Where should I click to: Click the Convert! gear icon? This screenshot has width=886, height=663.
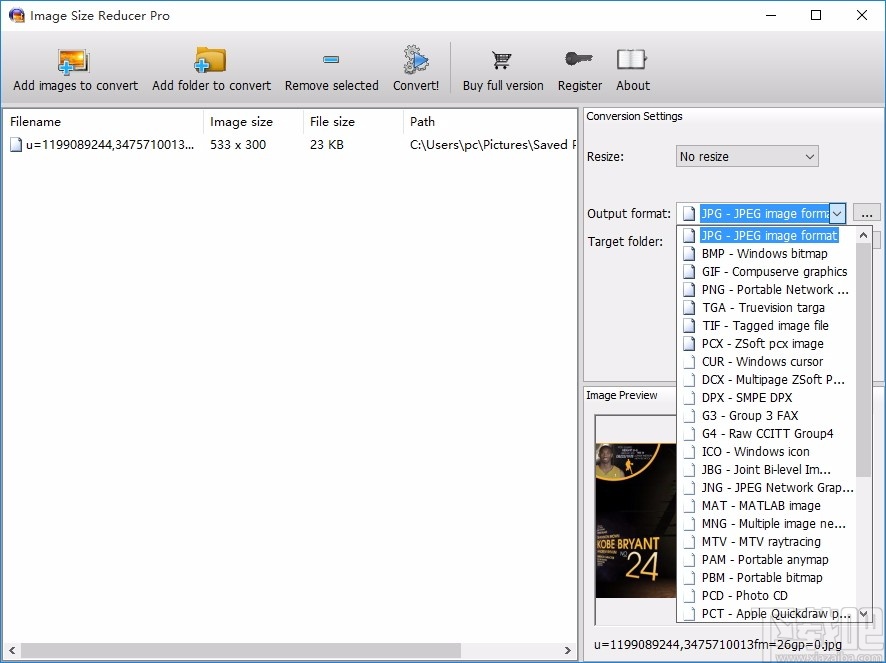pyautogui.click(x=416, y=60)
